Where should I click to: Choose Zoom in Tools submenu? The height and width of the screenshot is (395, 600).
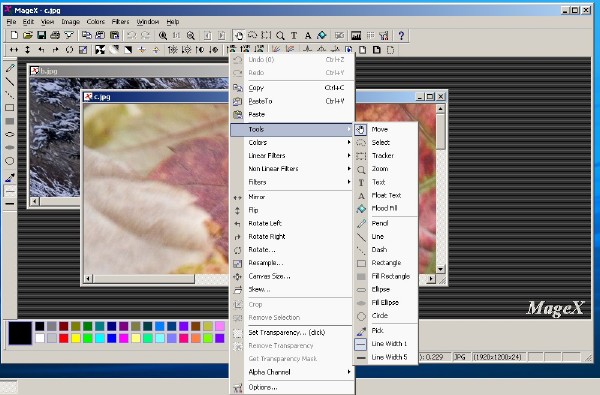click(386, 169)
